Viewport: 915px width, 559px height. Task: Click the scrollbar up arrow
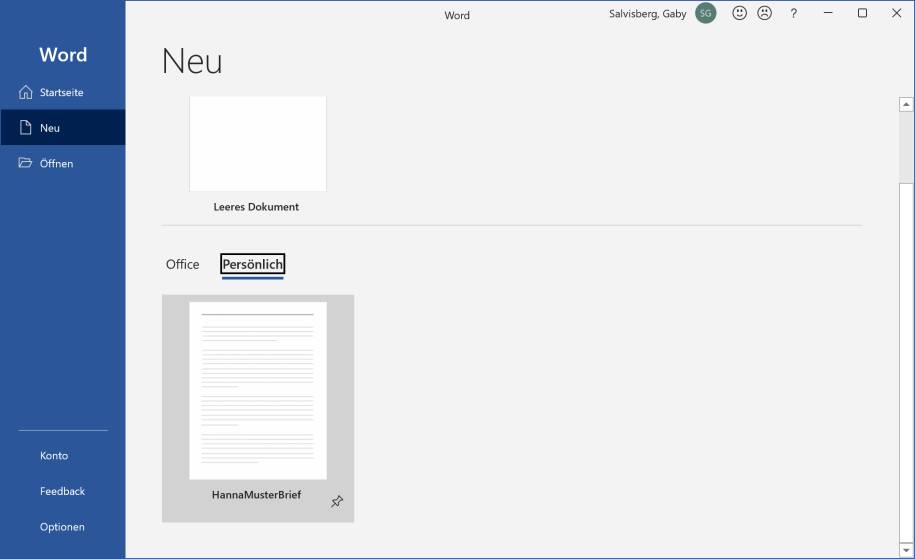(906, 104)
